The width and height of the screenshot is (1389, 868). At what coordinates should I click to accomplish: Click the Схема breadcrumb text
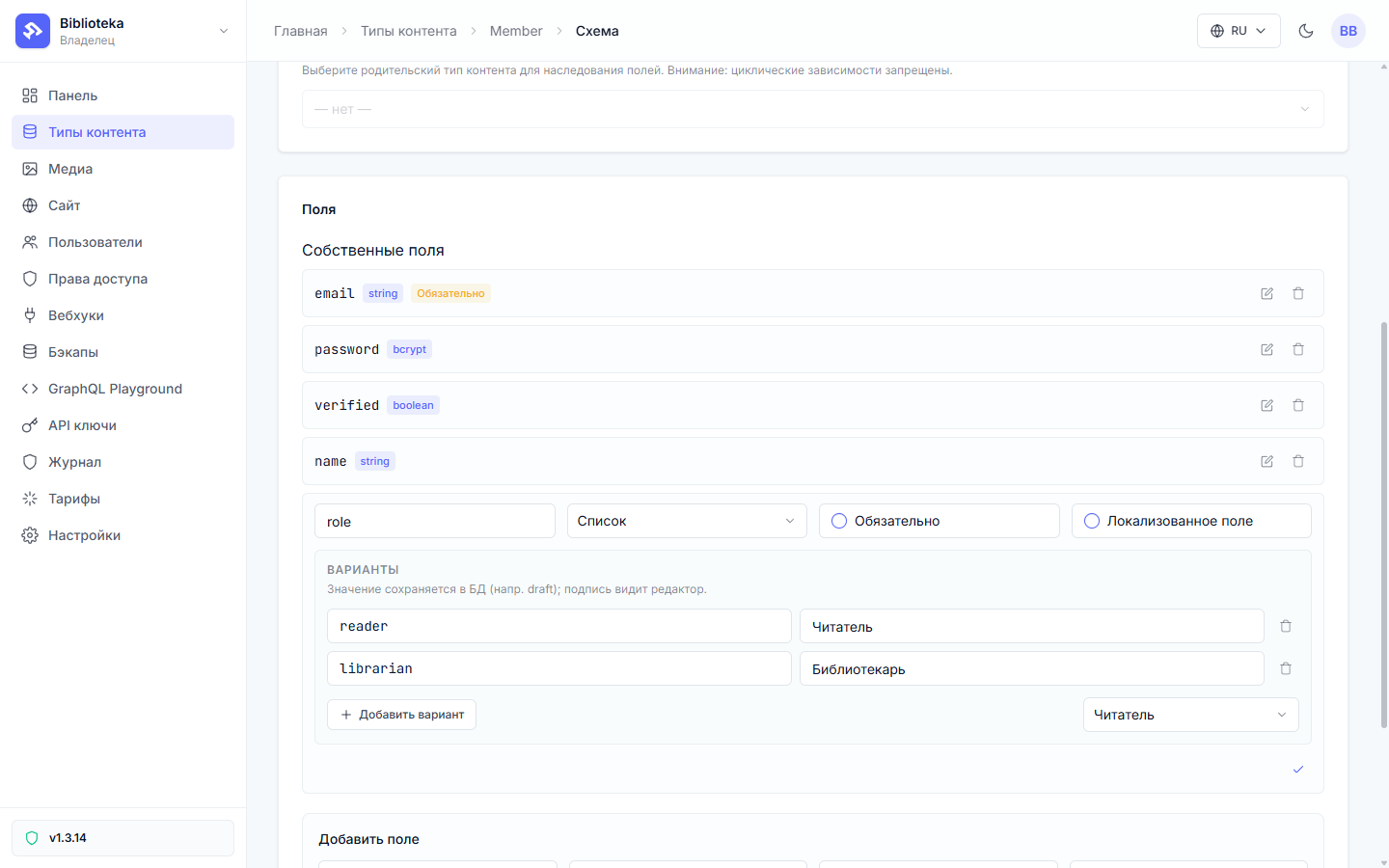tap(597, 31)
